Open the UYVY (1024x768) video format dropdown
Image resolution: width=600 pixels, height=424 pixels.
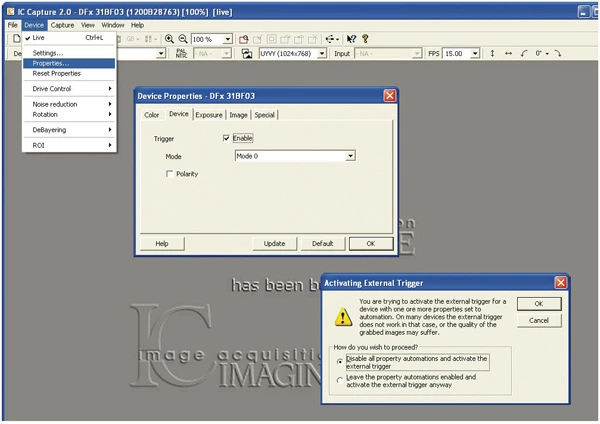320,53
